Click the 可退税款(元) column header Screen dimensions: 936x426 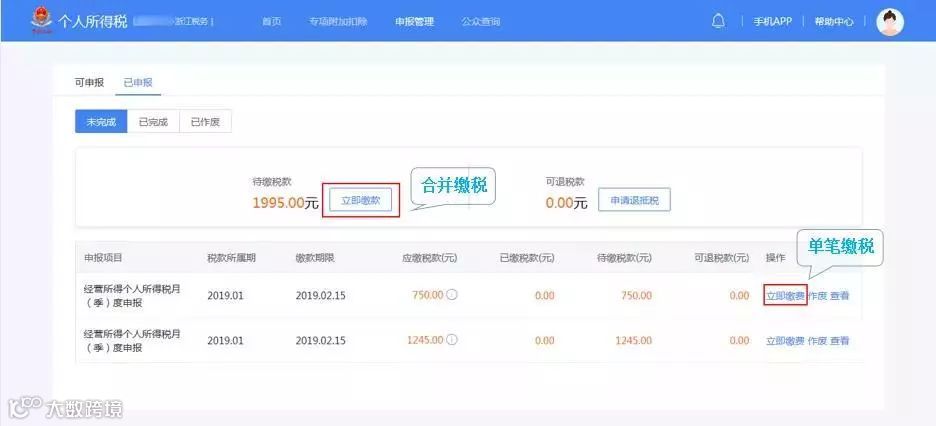coord(721,258)
